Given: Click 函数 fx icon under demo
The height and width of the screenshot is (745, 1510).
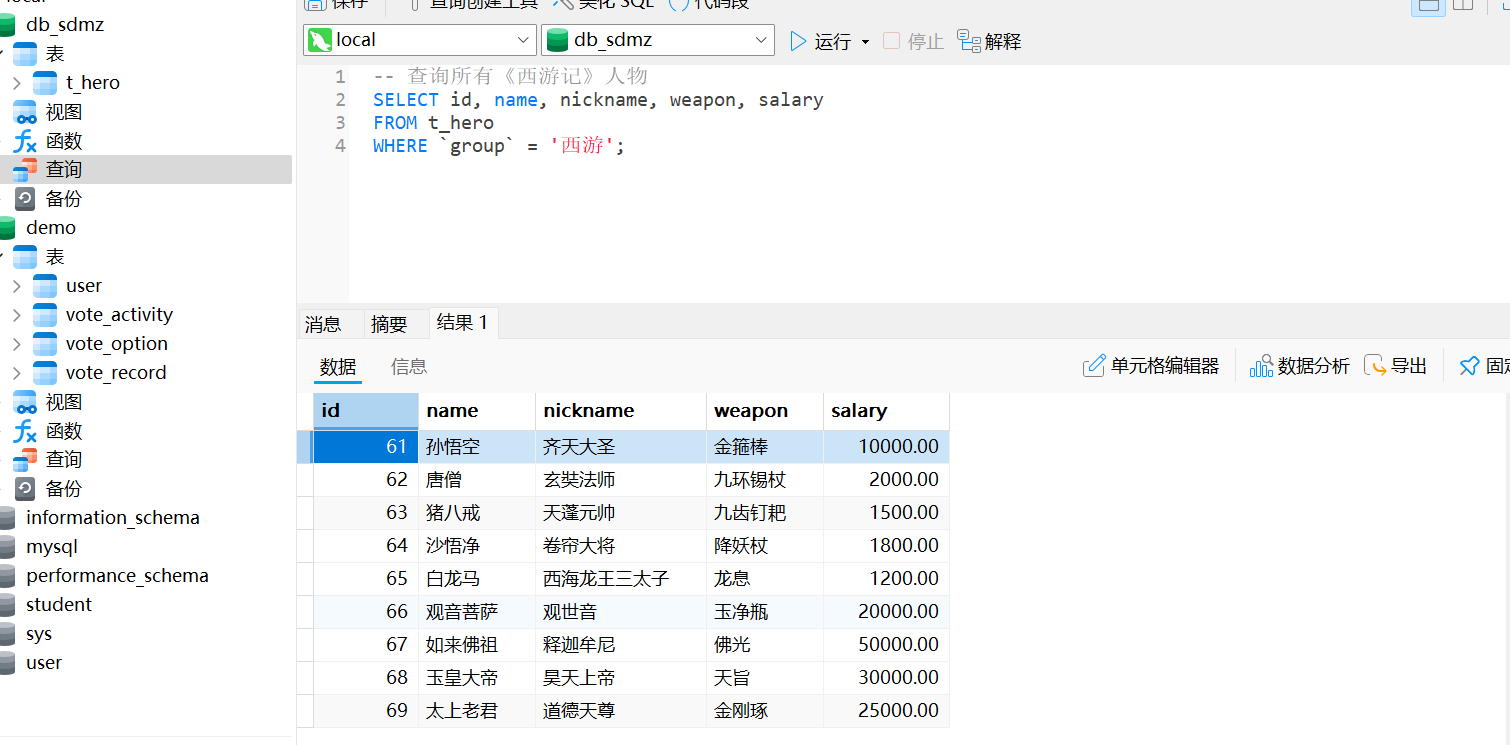Looking at the screenshot, I should (25, 431).
